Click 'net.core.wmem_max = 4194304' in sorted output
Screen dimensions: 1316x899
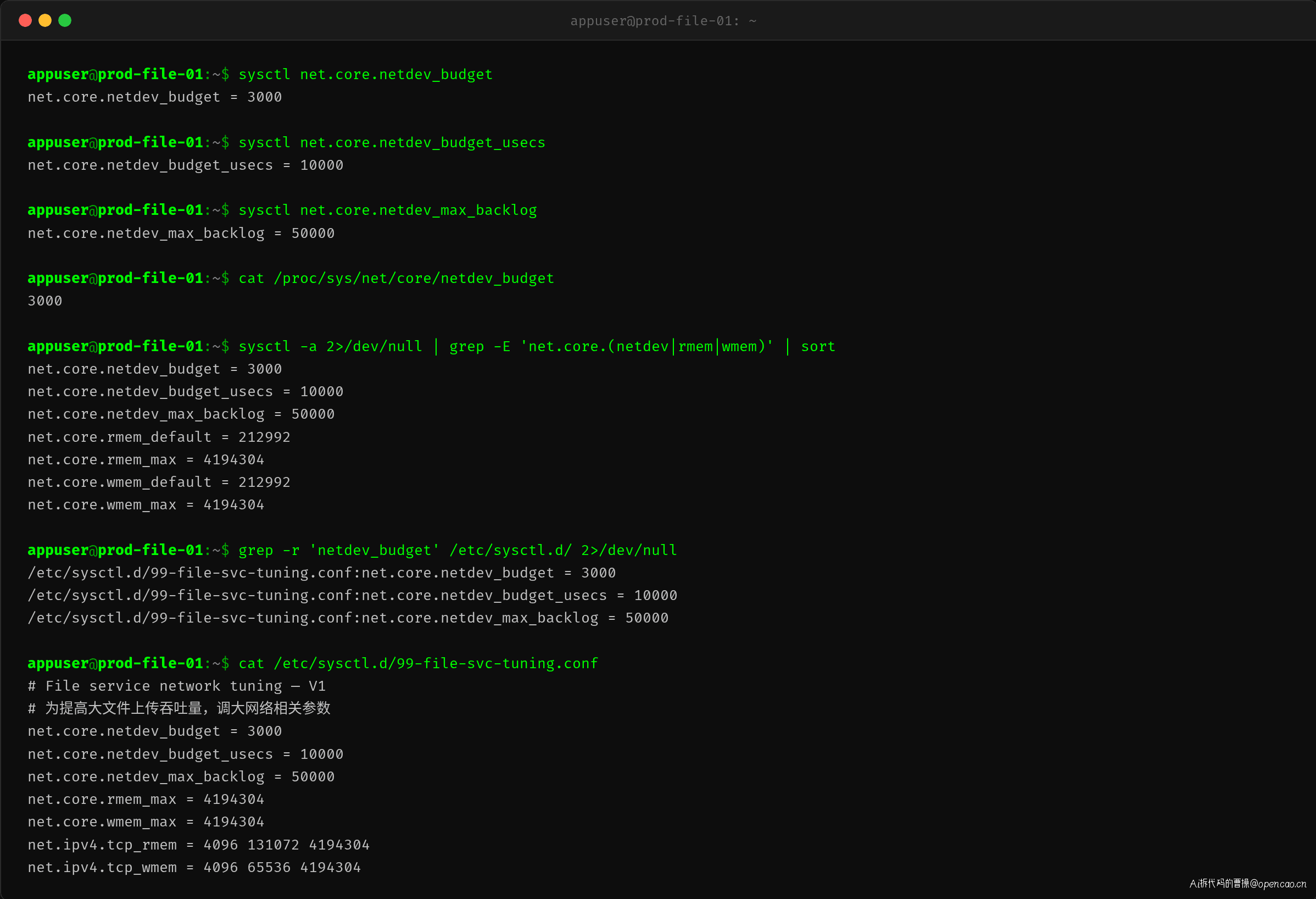(x=146, y=505)
